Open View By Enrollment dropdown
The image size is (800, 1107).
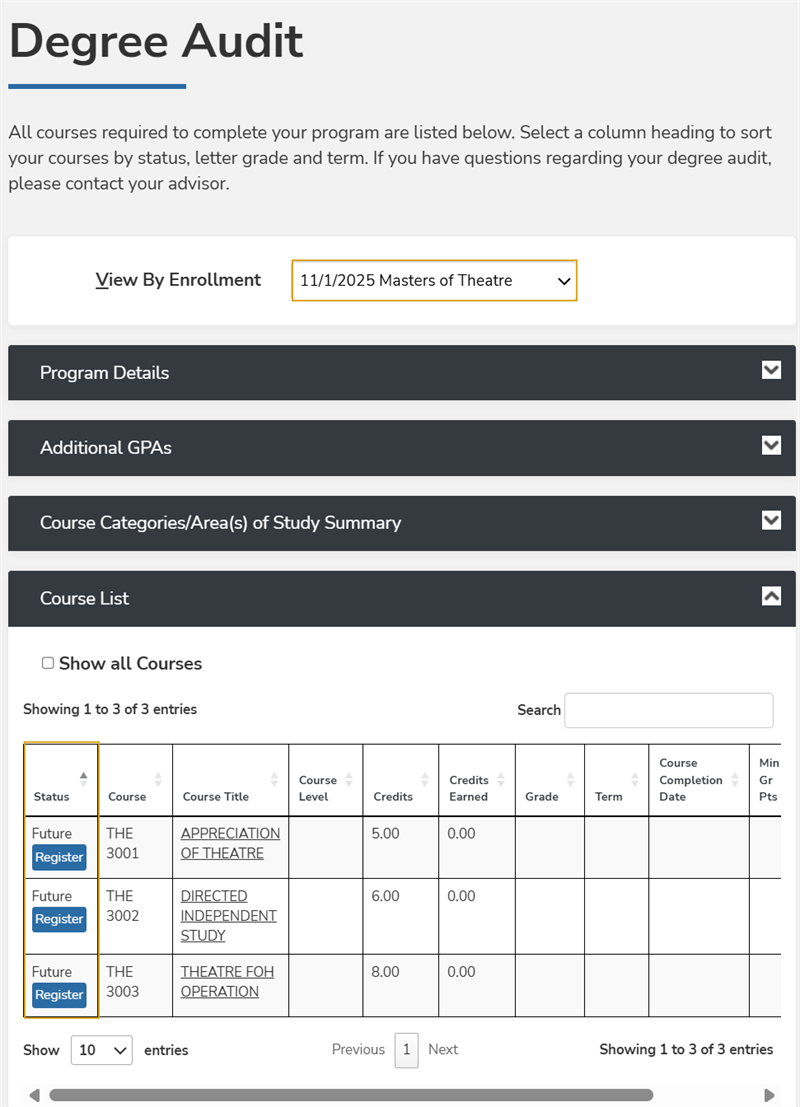[x=434, y=281]
